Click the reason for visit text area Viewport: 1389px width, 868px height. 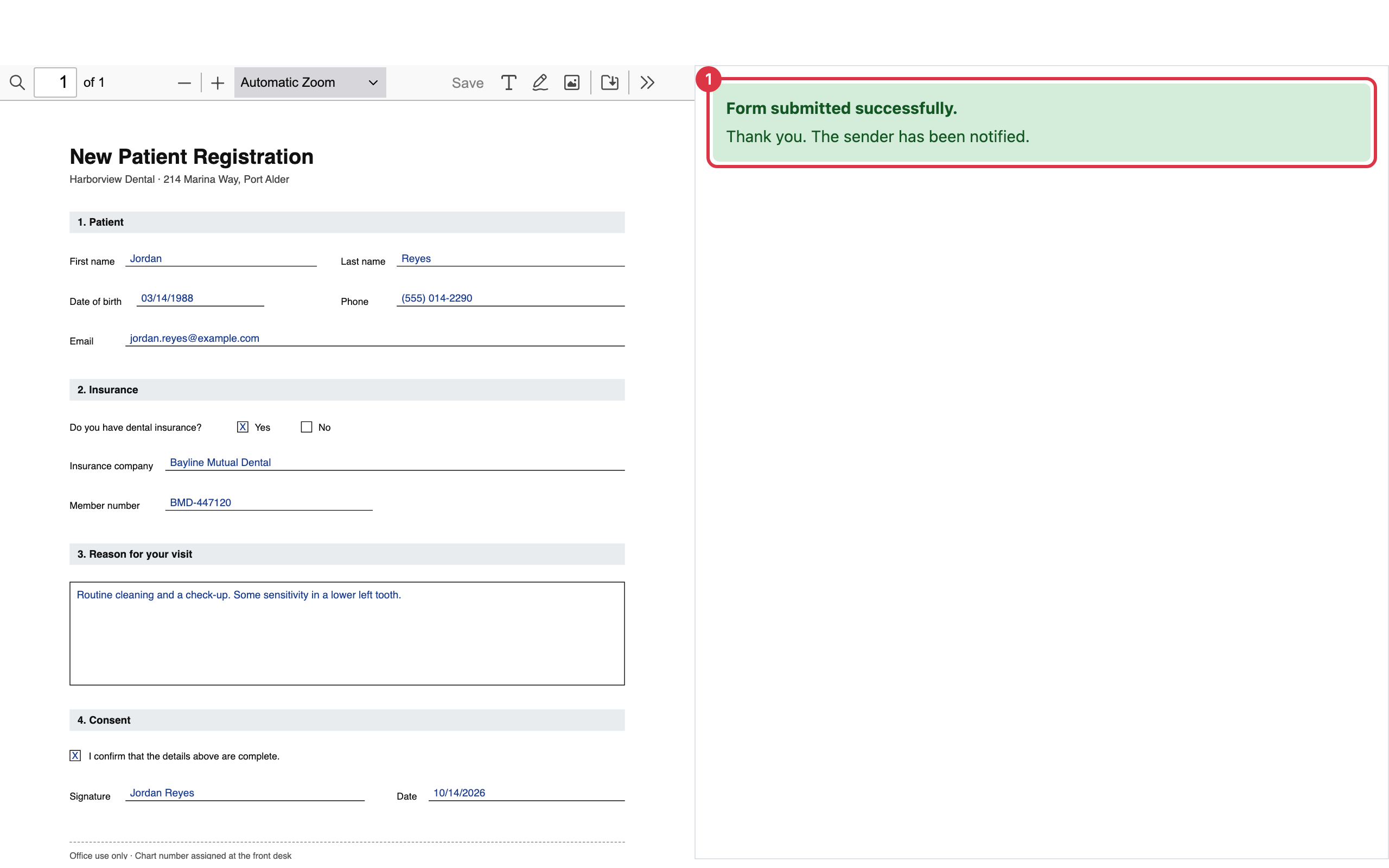point(347,634)
